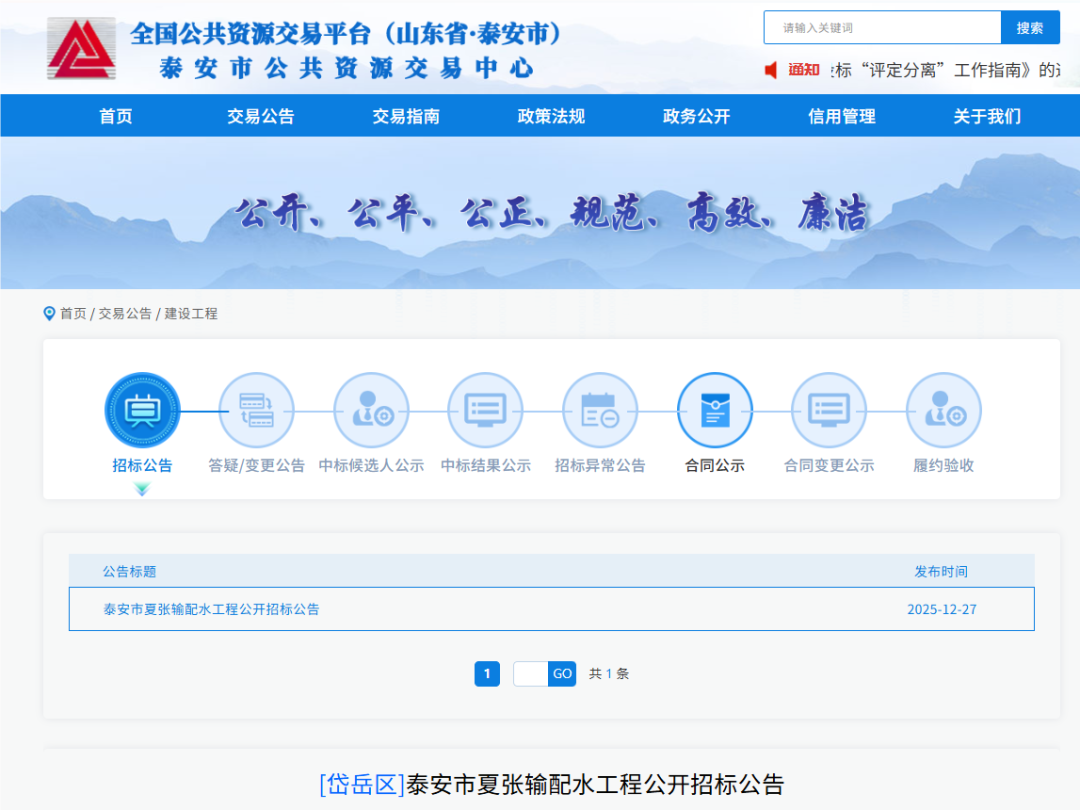The image size is (1080, 810).
Task: Select the 合同公示 stage icon
Action: 714,410
